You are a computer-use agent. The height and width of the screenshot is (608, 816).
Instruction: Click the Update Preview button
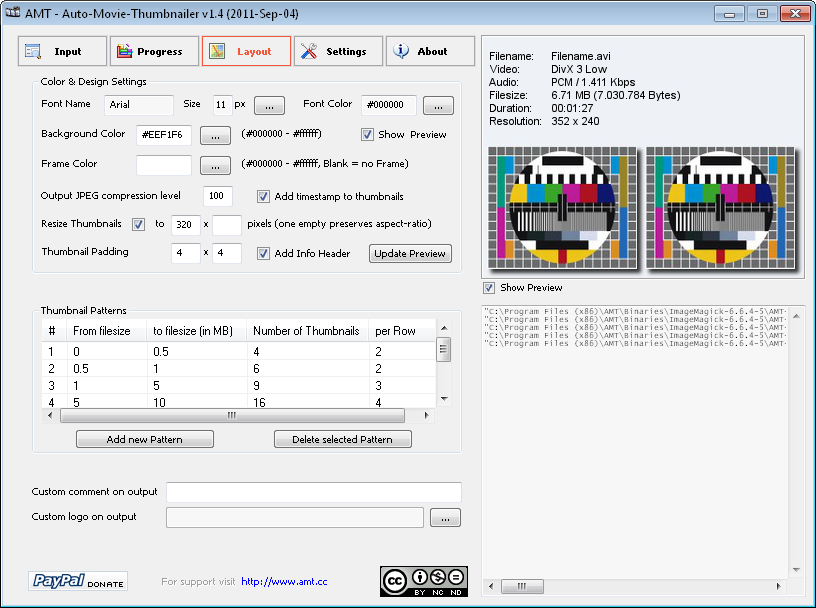click(410, 254)
